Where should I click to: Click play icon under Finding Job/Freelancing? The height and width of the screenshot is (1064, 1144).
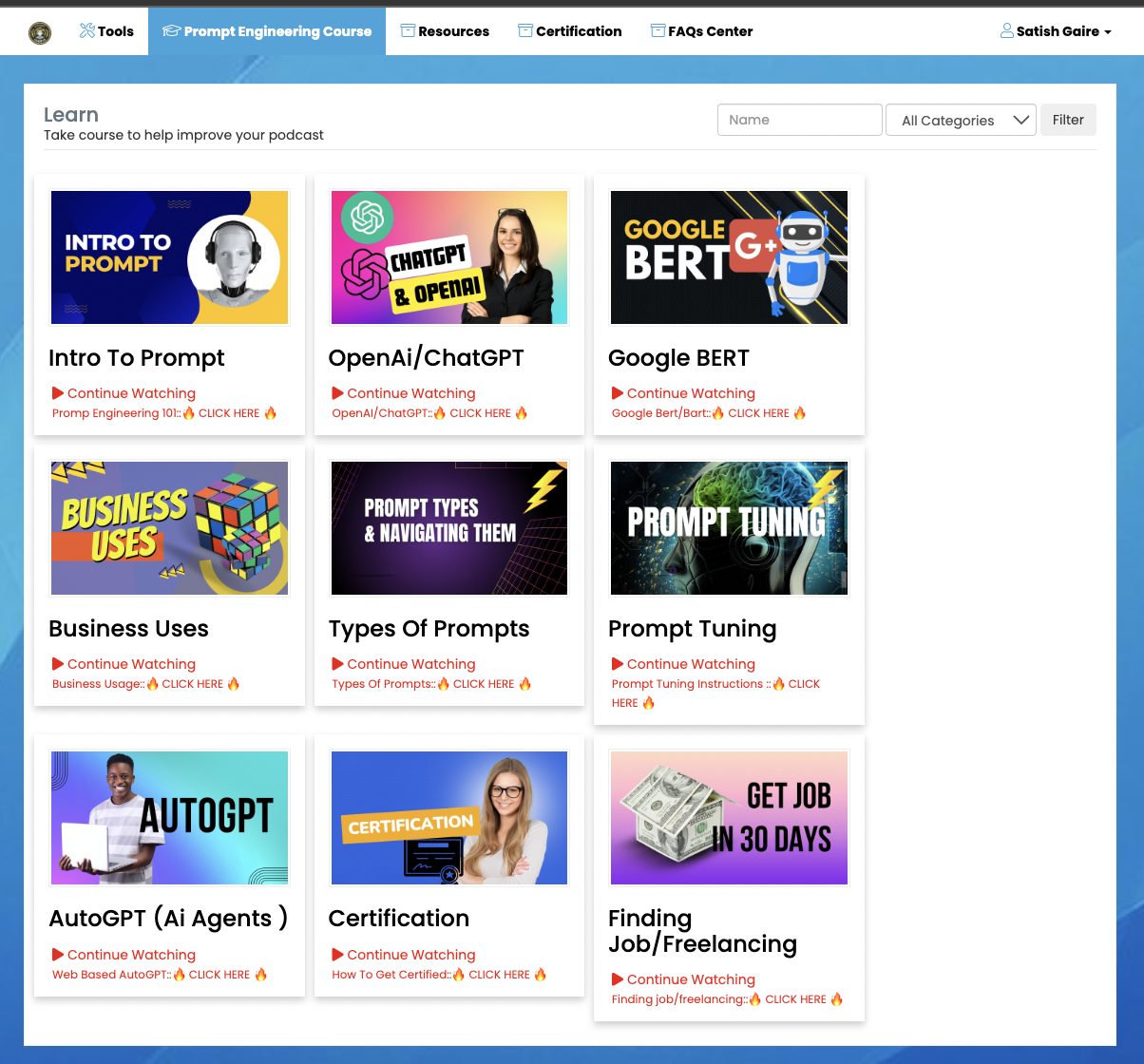[x=618, y=979]
